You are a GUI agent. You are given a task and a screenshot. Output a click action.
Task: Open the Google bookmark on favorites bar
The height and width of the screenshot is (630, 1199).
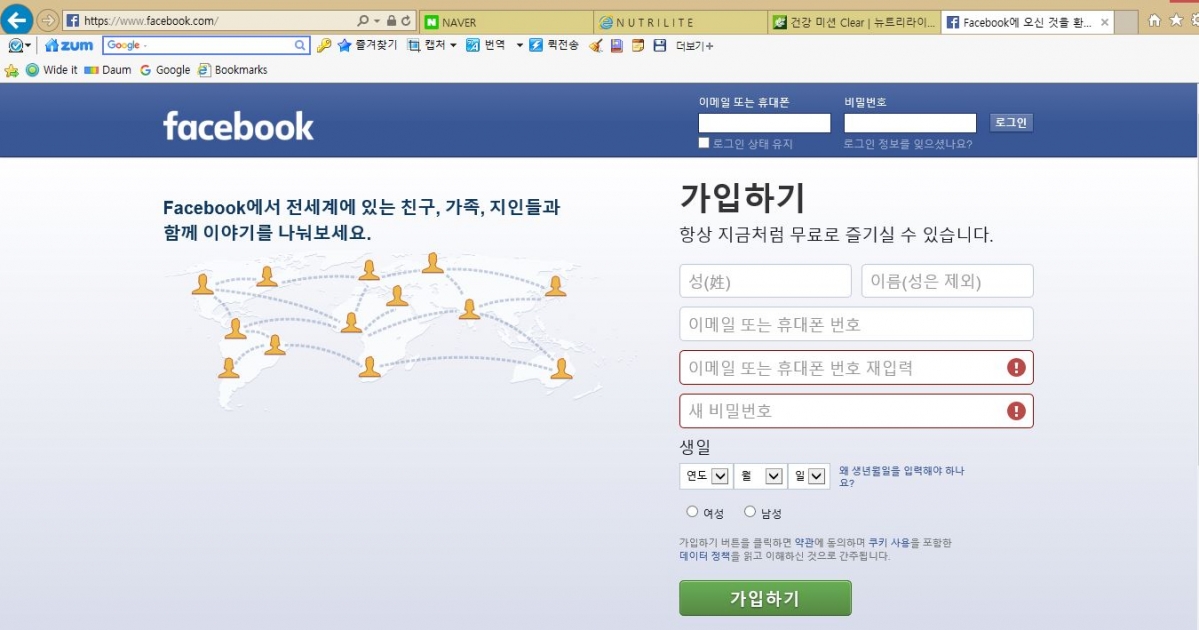164,70
